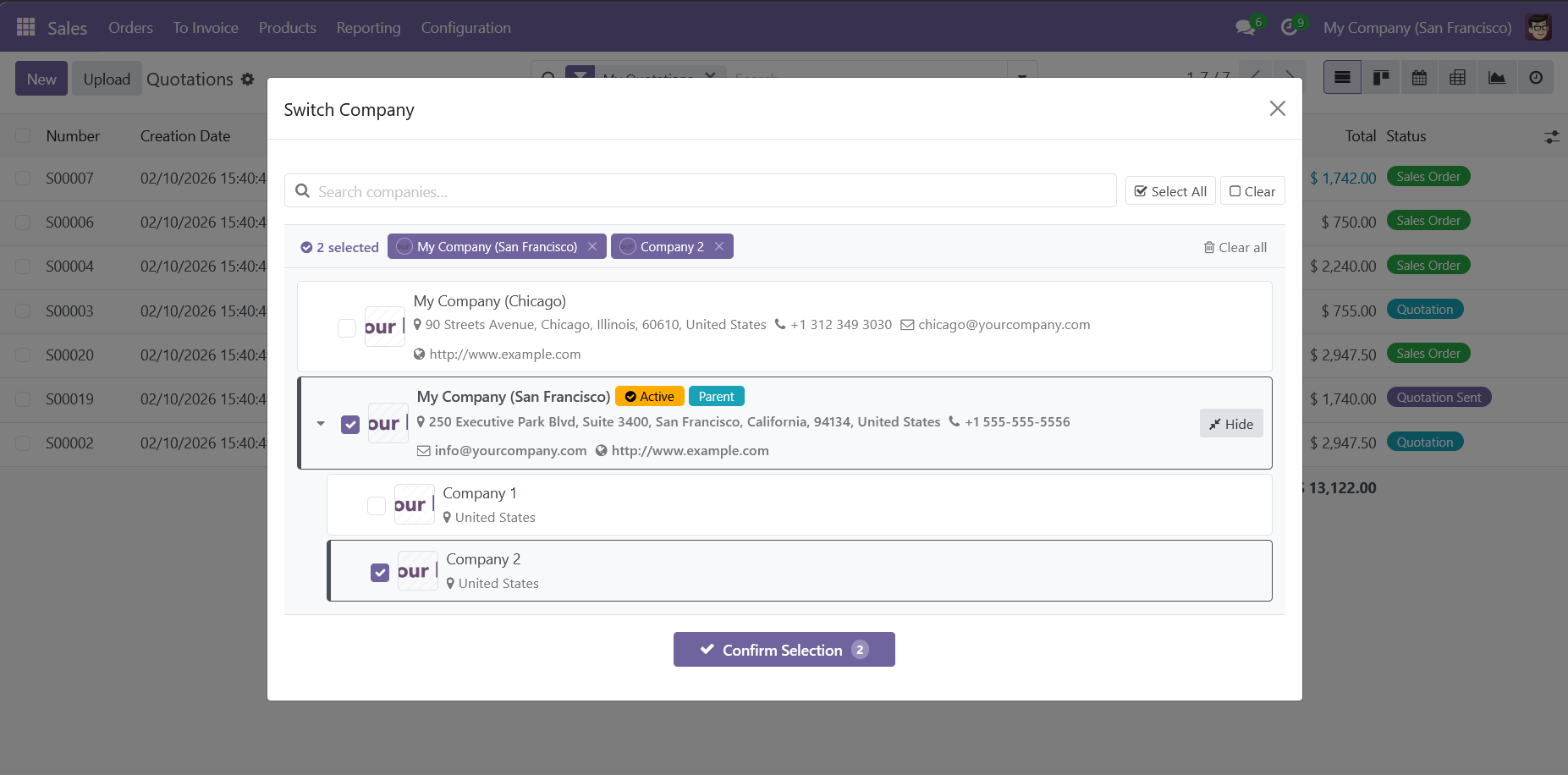The height and width of the screenshot is (775, 1568).
Task: Switch to pivot table view icon
Action: click(x=1457, y=78)
